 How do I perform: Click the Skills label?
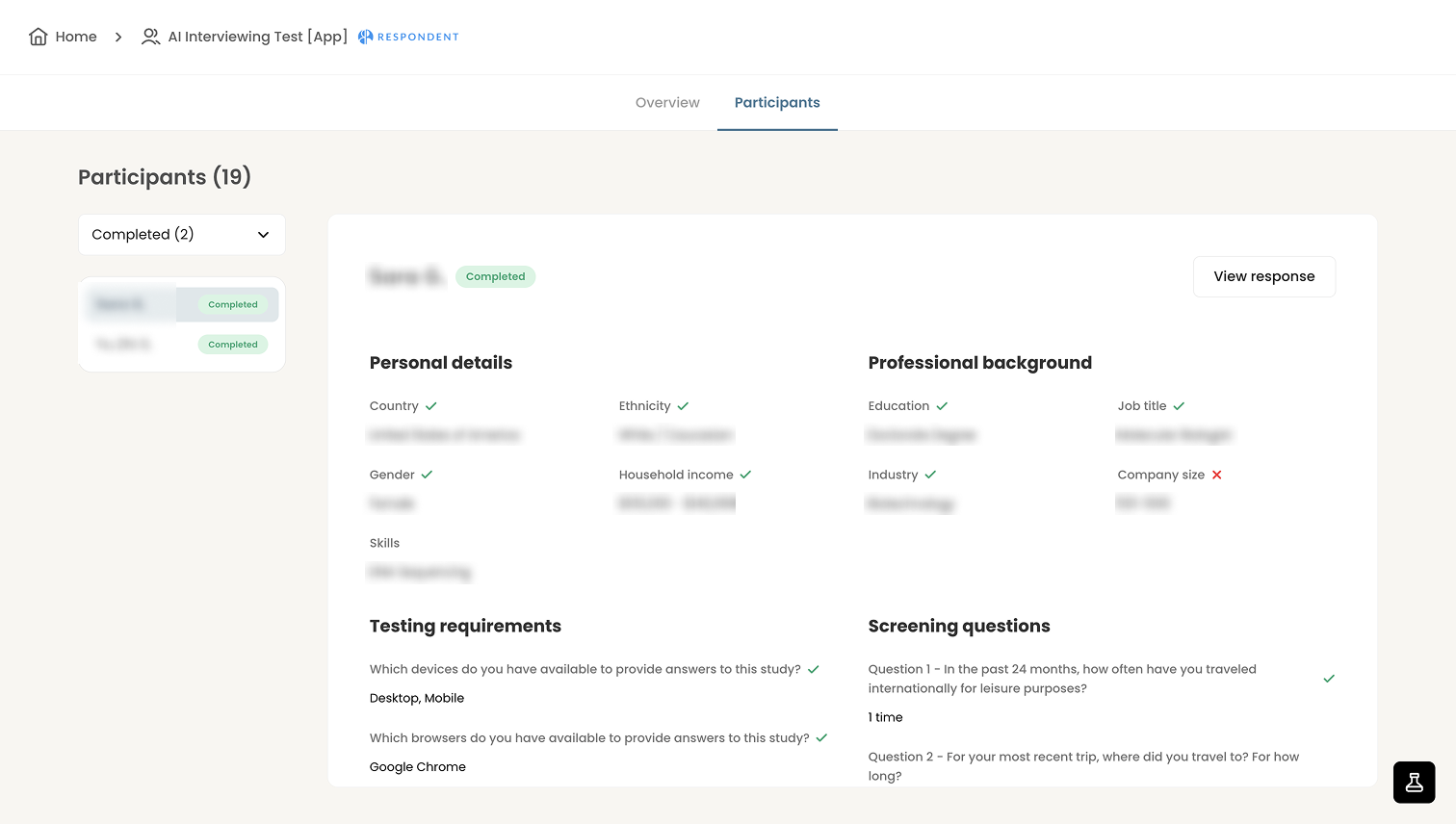(x=384, y=543)
